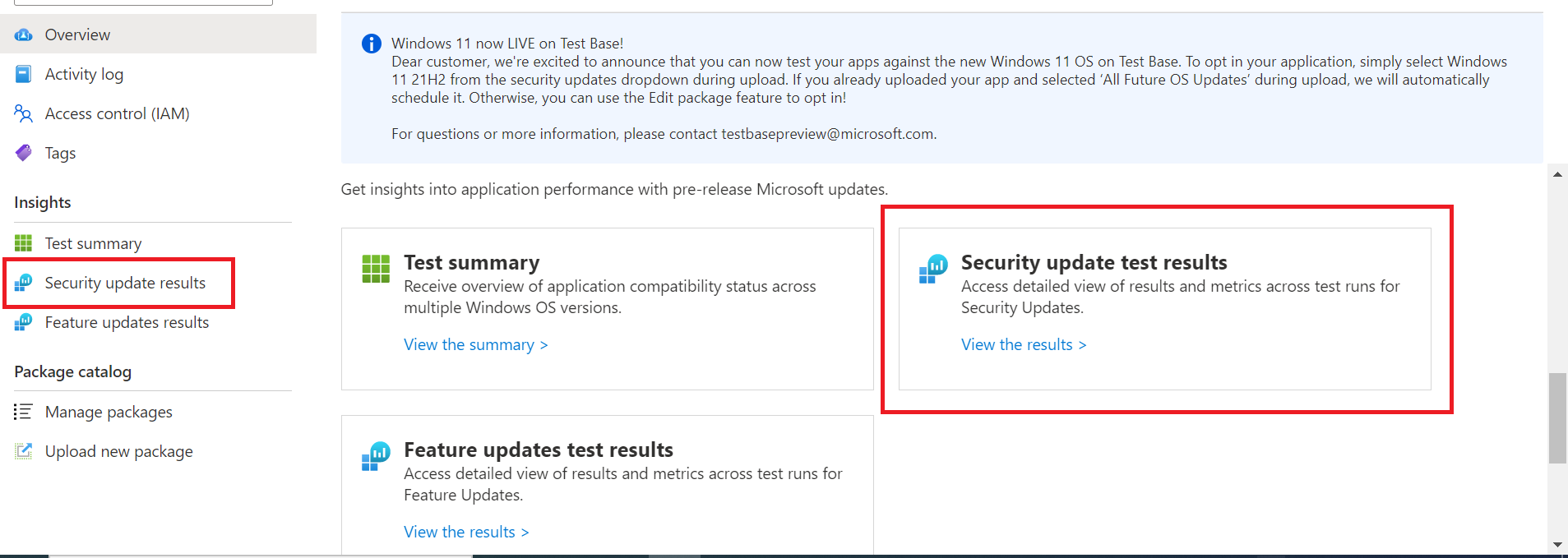The width and height of the screenshot is (1568, 558).
Task: Click the Security update test results card heading
Action: pos(1094,262)
